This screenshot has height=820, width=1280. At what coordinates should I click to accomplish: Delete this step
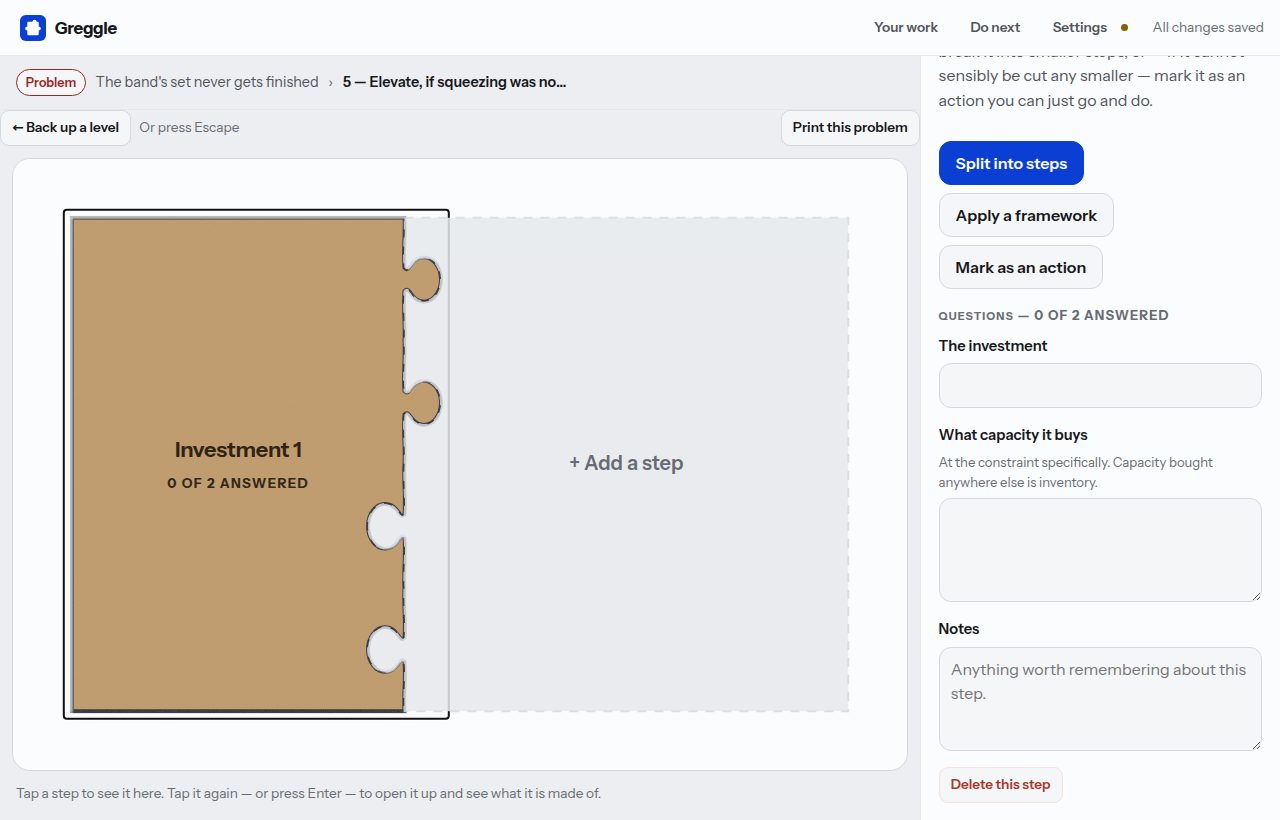point(1000,785)
